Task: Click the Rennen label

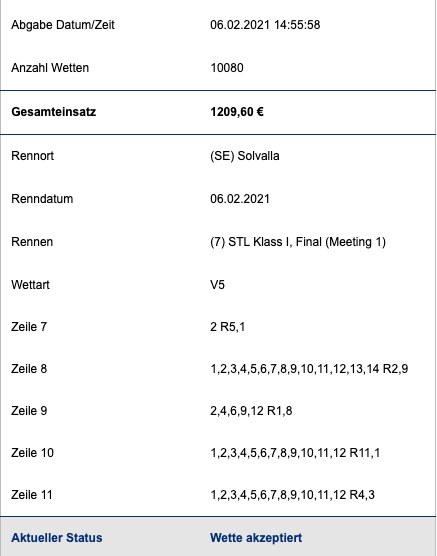Action: click(32, 242)
